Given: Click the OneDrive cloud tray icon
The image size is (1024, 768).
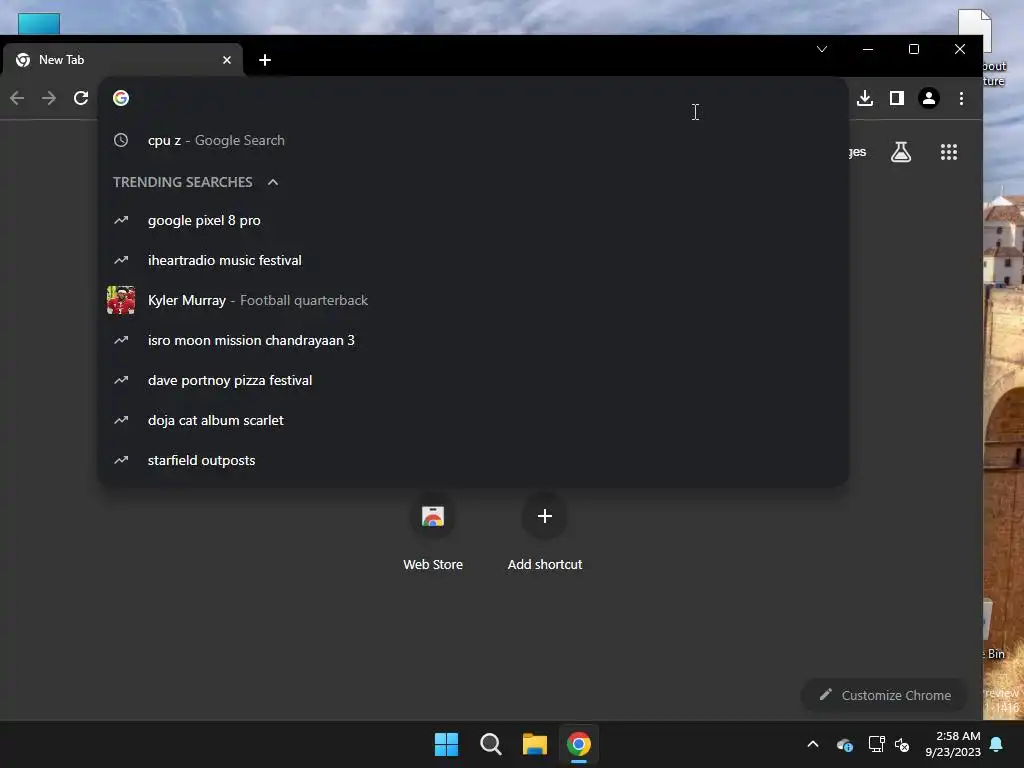Looking at the screenshot, I should coord(844,744).
